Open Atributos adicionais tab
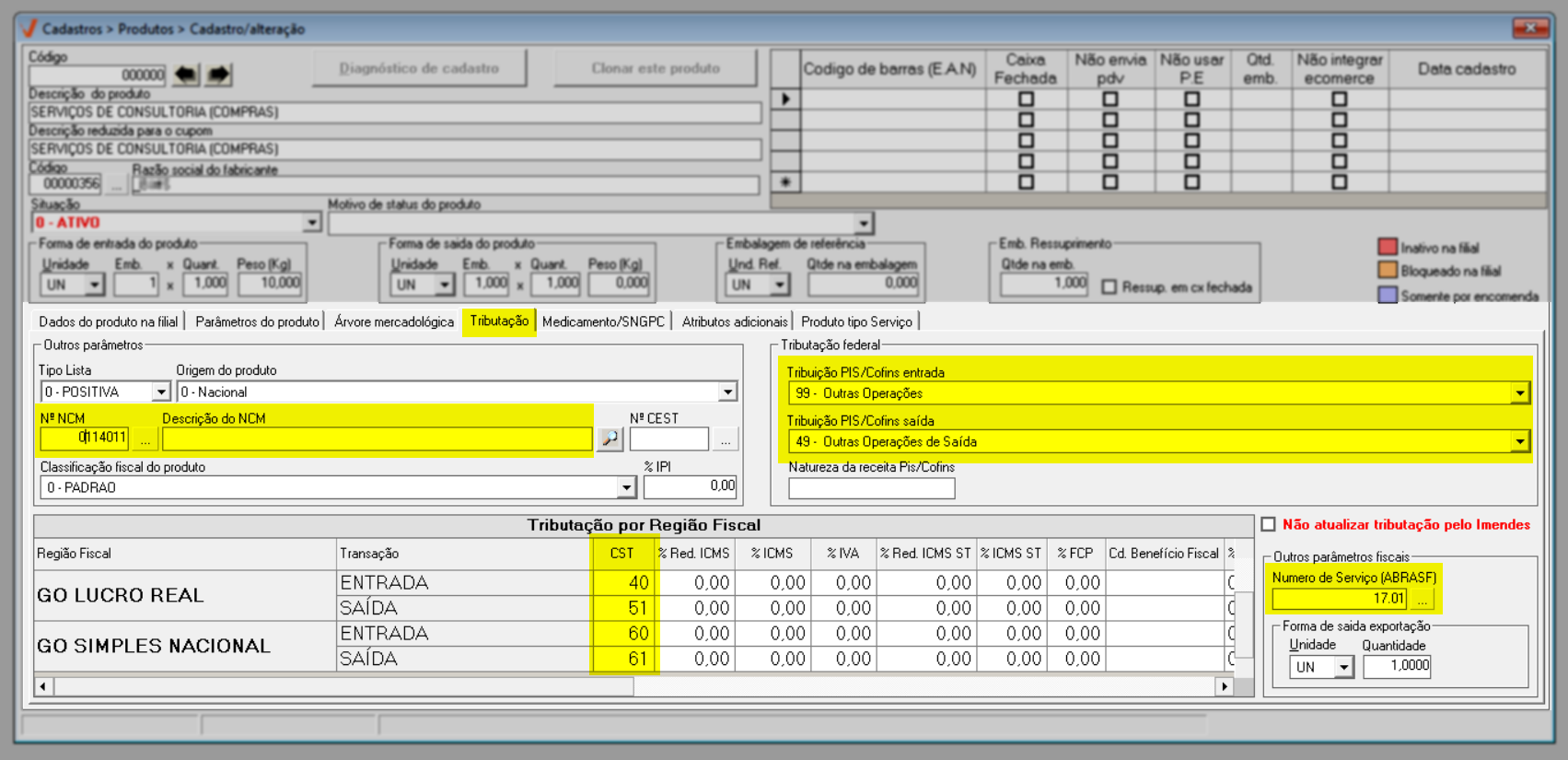1568x760 pixels. click(x=735, y=322)
